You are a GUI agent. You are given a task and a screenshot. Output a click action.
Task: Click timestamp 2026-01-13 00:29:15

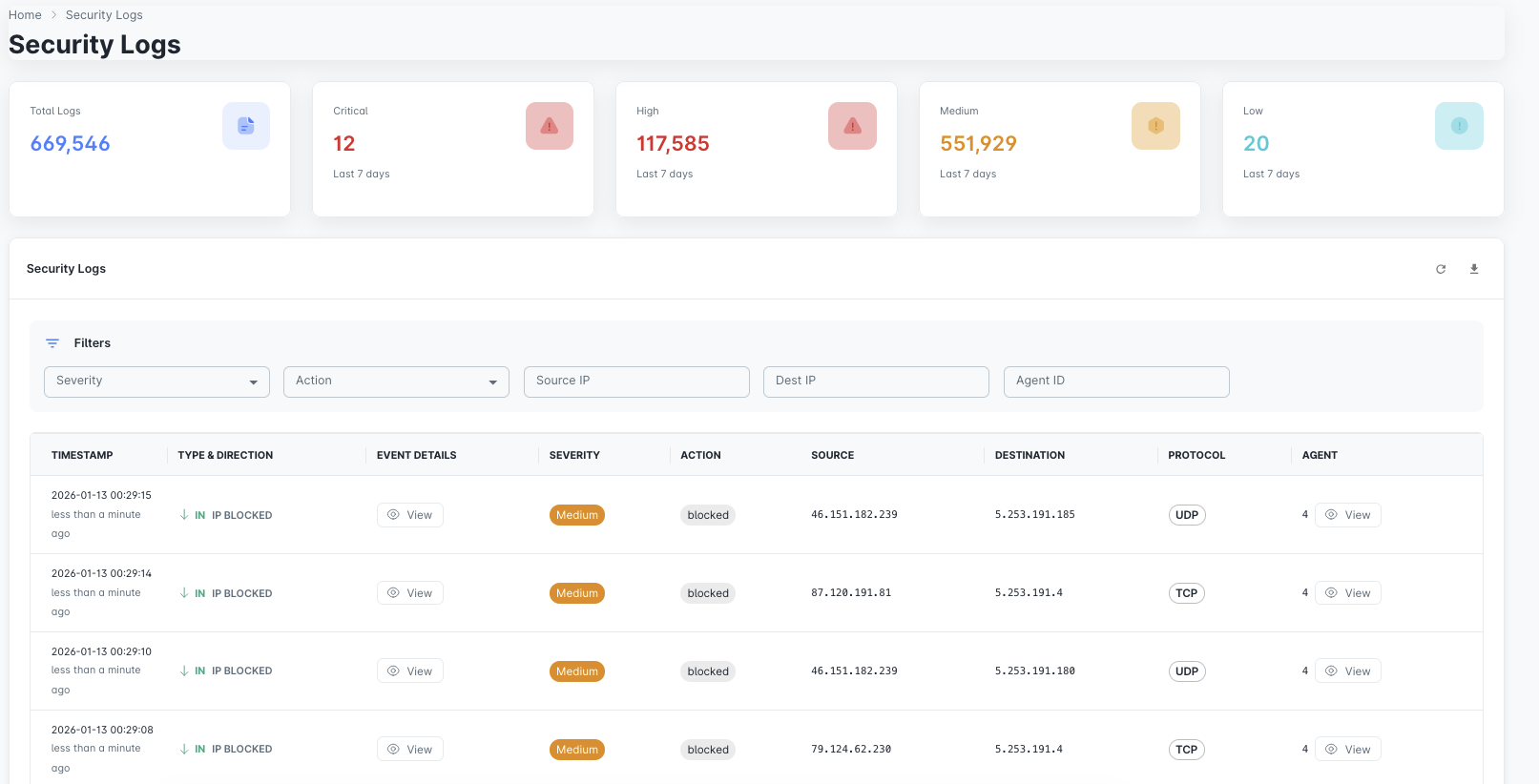pyautogui.click(x=101, y=496)
